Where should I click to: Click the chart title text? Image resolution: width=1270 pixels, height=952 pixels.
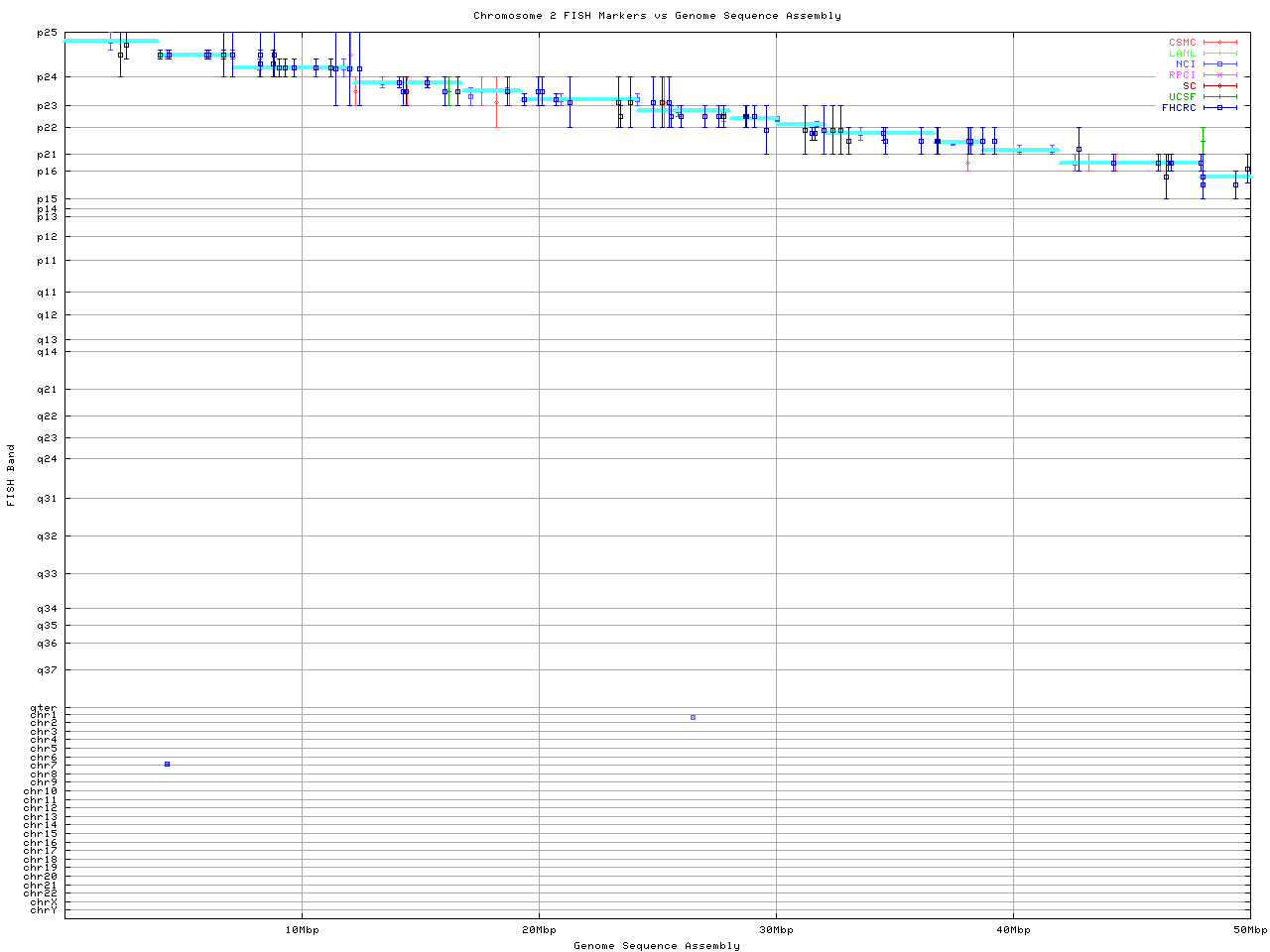(x=657, y=16)
